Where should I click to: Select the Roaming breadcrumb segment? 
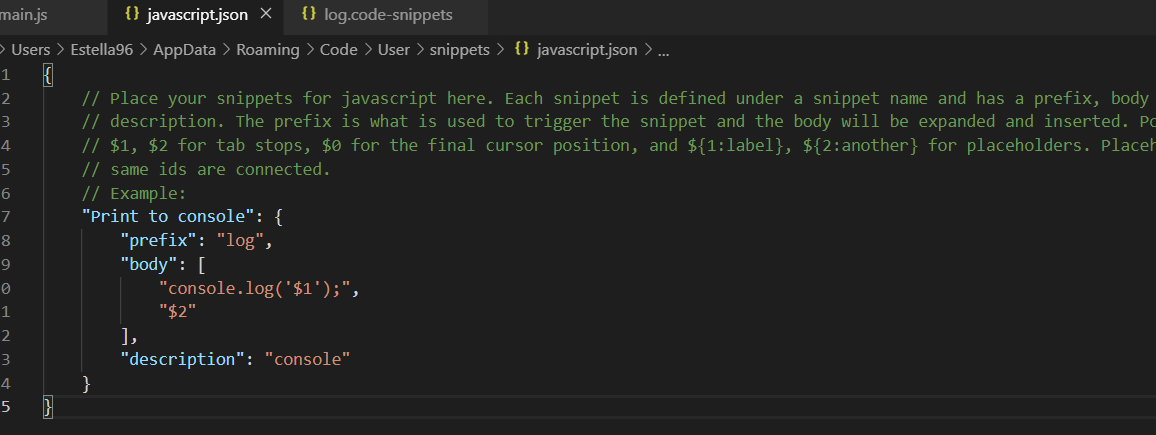268,50
